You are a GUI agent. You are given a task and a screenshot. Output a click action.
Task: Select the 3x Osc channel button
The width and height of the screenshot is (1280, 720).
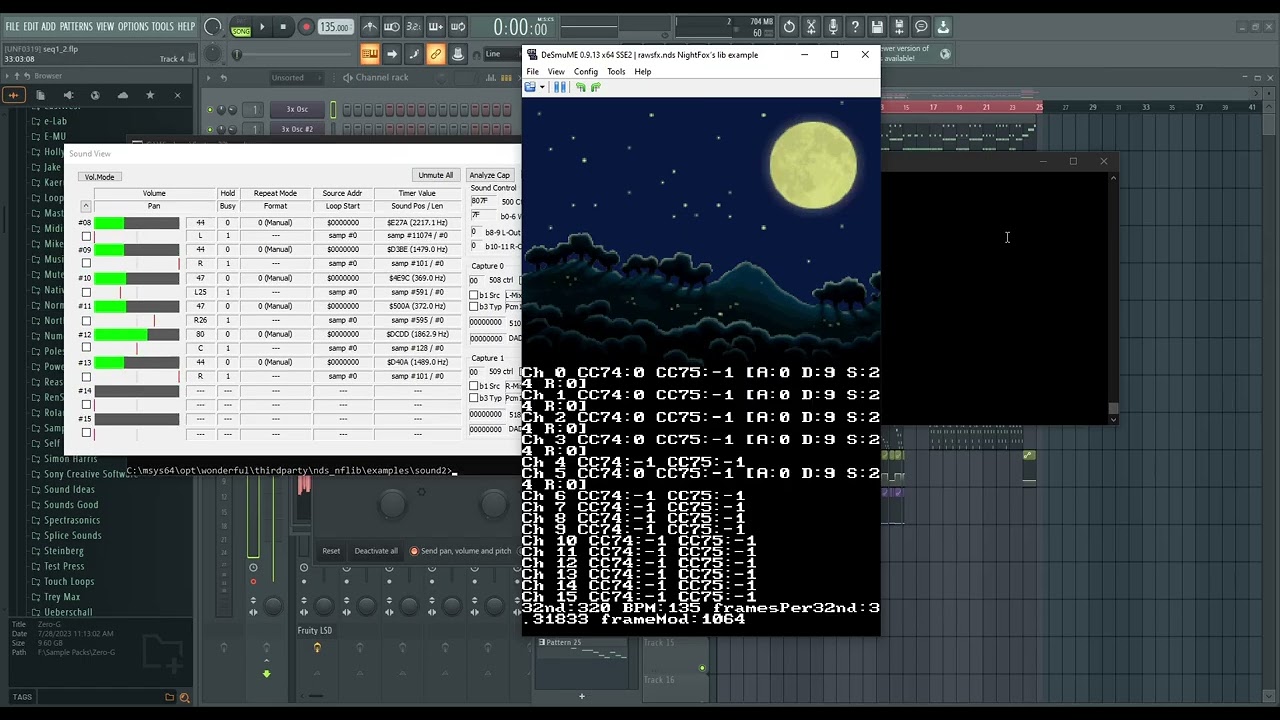(297, 109)
